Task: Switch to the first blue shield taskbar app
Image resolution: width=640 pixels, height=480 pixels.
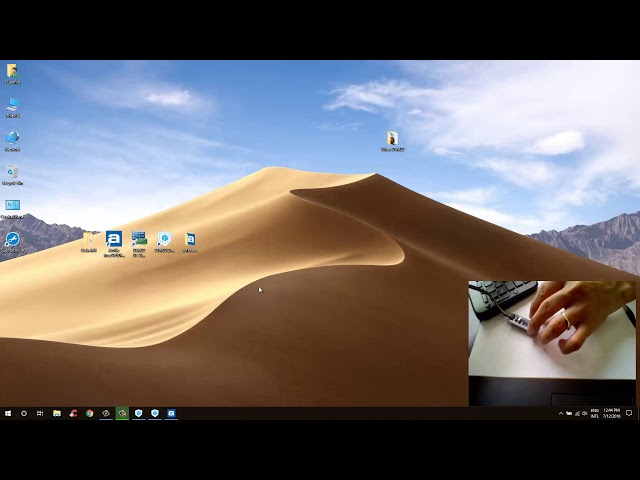Action: point(138,413)
